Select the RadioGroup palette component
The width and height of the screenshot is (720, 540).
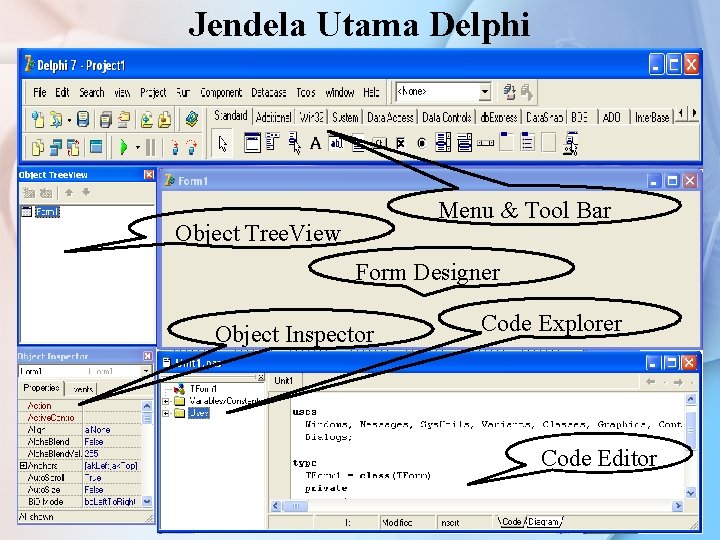tap(528, 142)
